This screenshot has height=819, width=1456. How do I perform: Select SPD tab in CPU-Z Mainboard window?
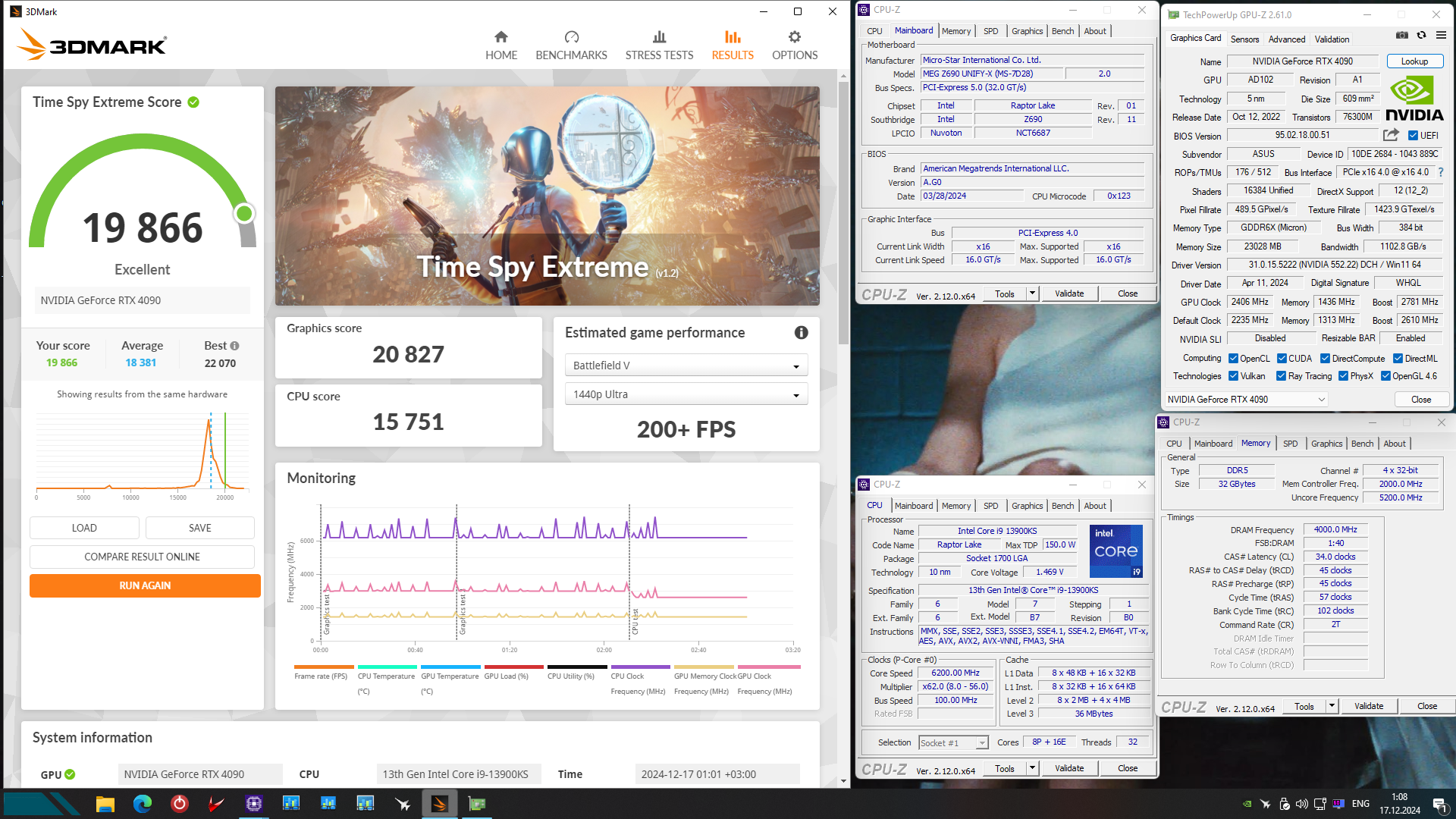pos(990,31)
